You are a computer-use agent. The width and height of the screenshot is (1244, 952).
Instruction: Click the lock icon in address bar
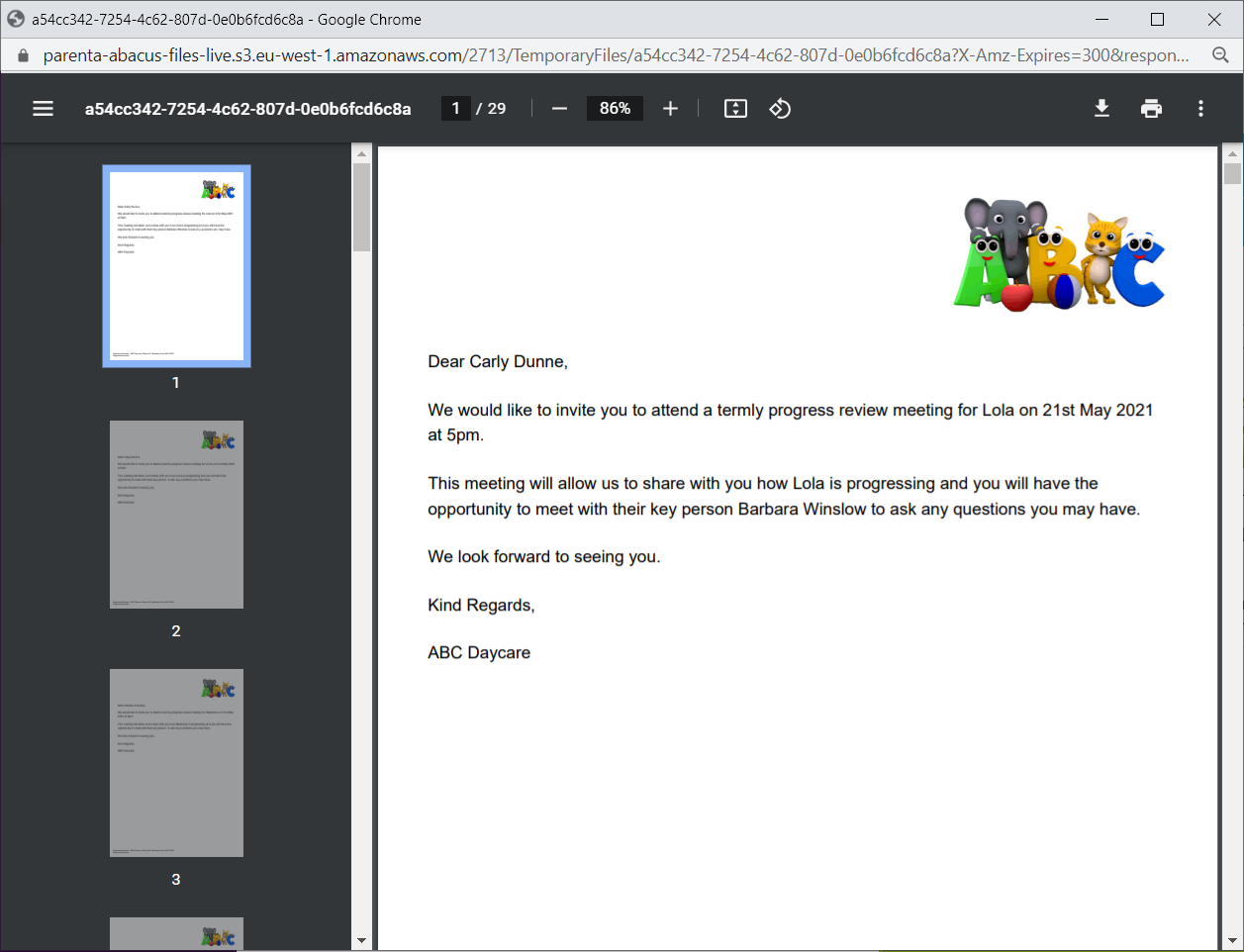[x=24, y=55]
